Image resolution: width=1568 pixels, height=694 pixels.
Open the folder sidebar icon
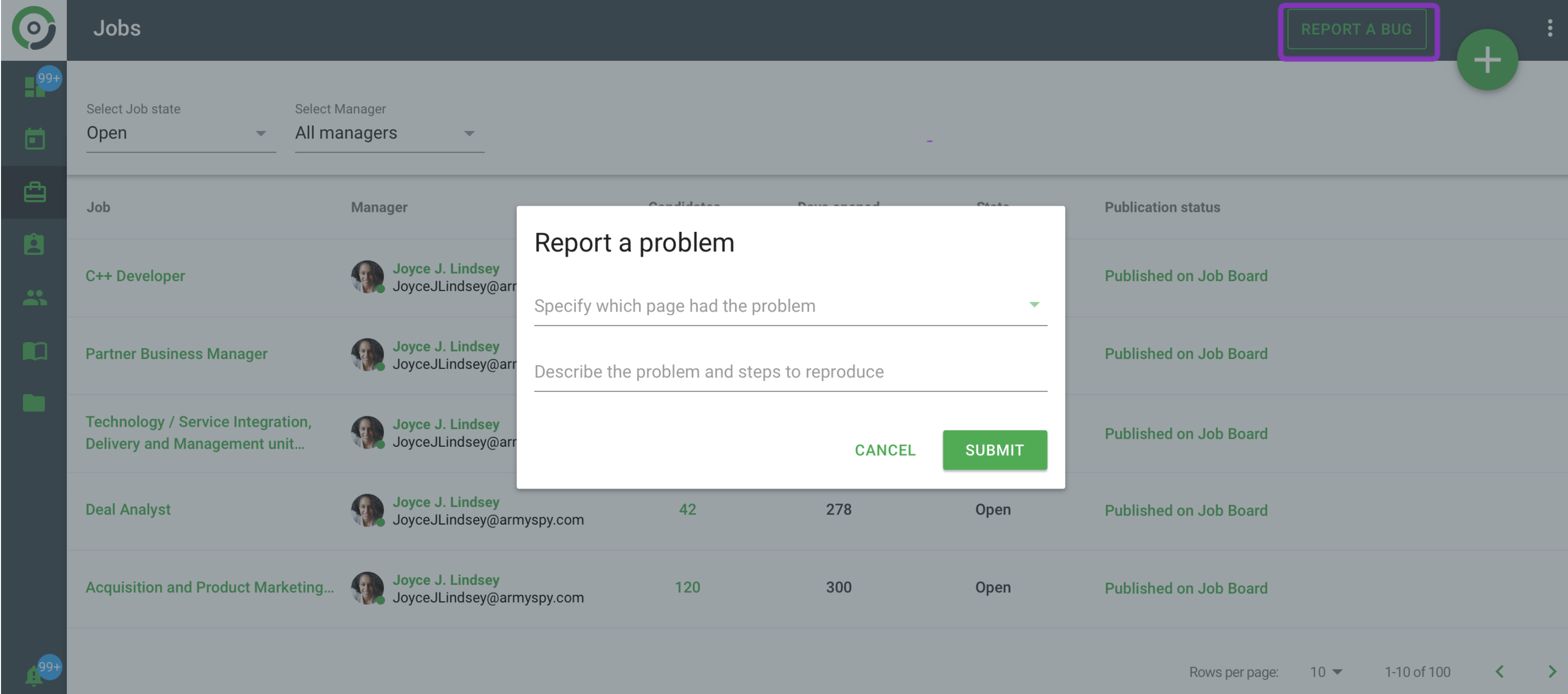click(34, 403)
